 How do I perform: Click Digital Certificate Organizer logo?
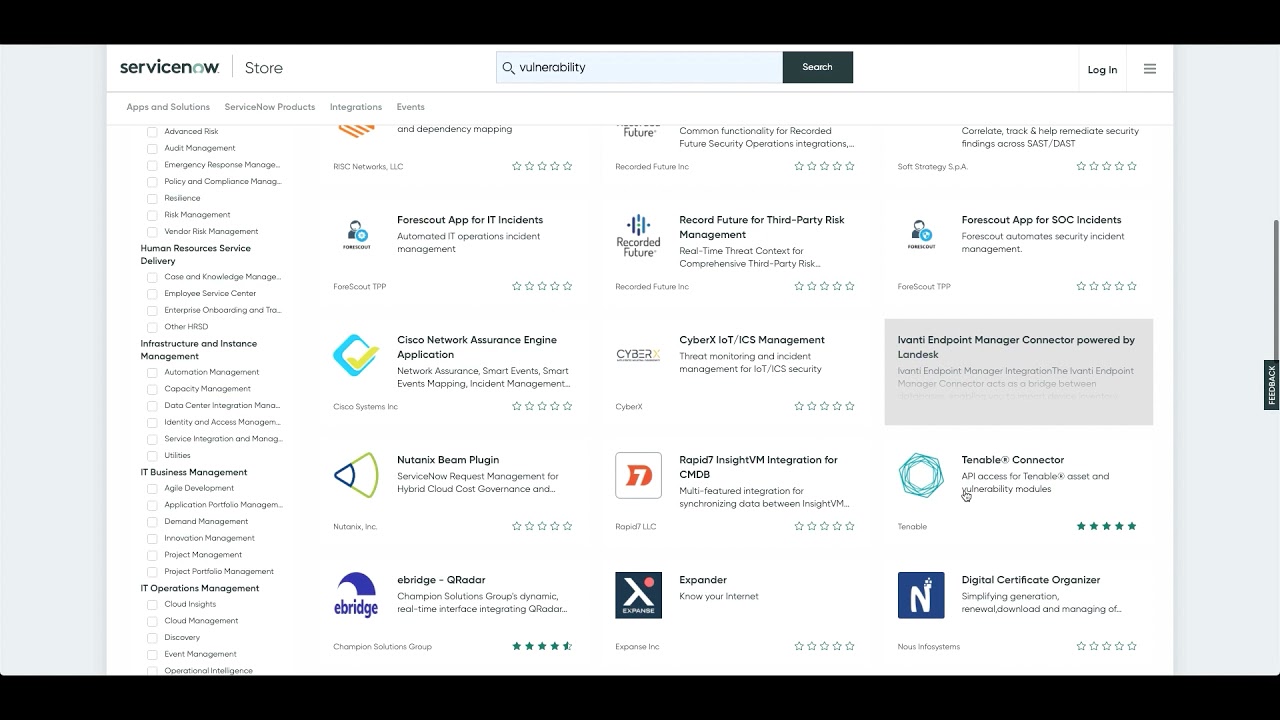(921, 595)
